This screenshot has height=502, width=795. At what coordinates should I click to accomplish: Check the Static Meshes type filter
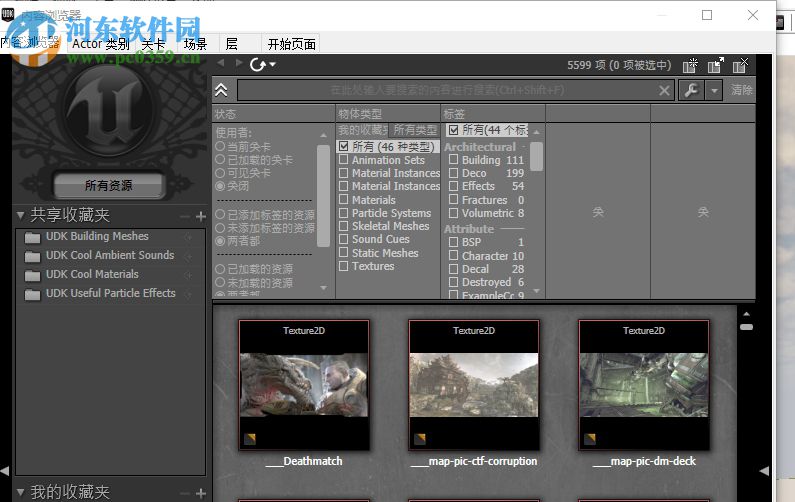coord(344,252)
